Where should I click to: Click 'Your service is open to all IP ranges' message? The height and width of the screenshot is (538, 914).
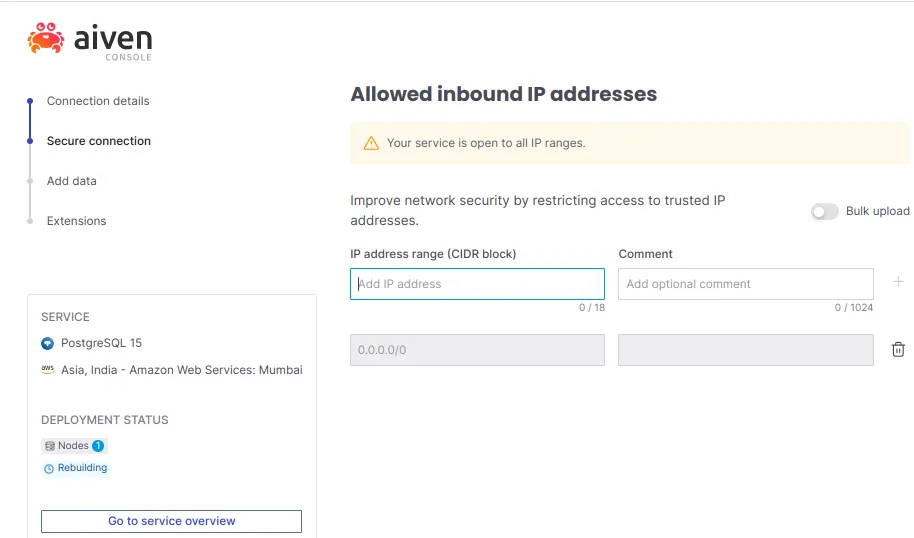(x=486, y=143)
